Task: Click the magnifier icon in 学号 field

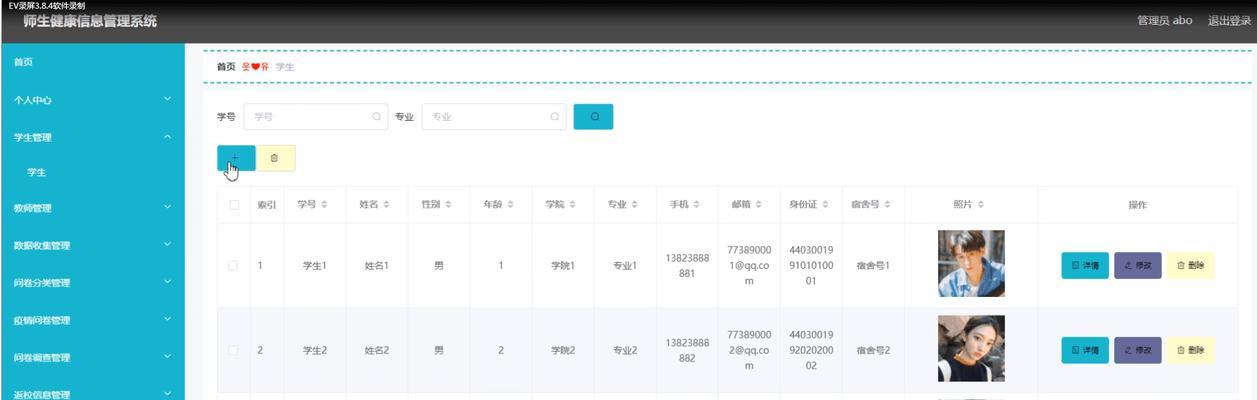Action: click(377, 117)
